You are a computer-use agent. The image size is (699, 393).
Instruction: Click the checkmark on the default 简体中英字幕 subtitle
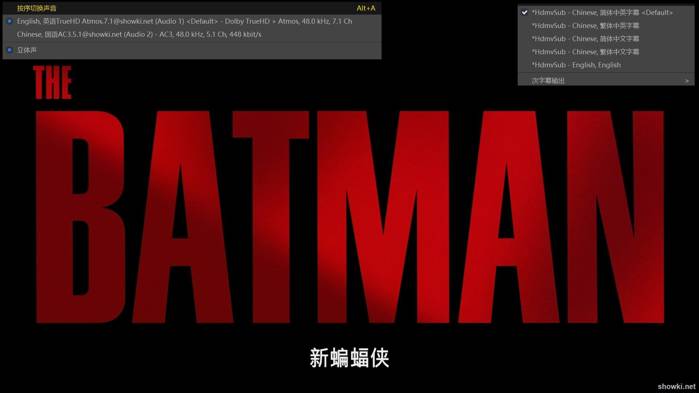[x=525, y=12]
